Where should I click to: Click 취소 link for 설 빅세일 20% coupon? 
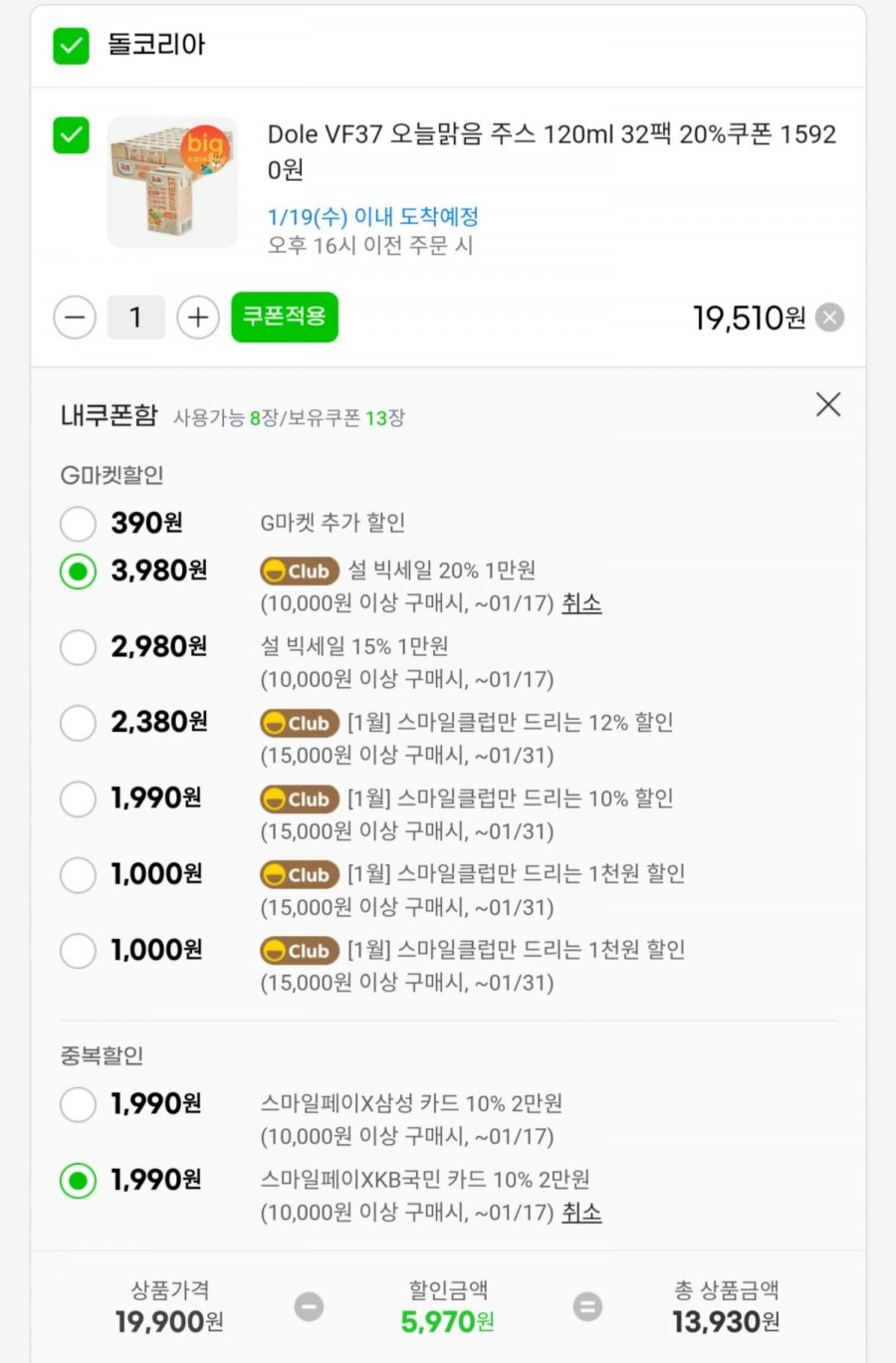(581, 603)
